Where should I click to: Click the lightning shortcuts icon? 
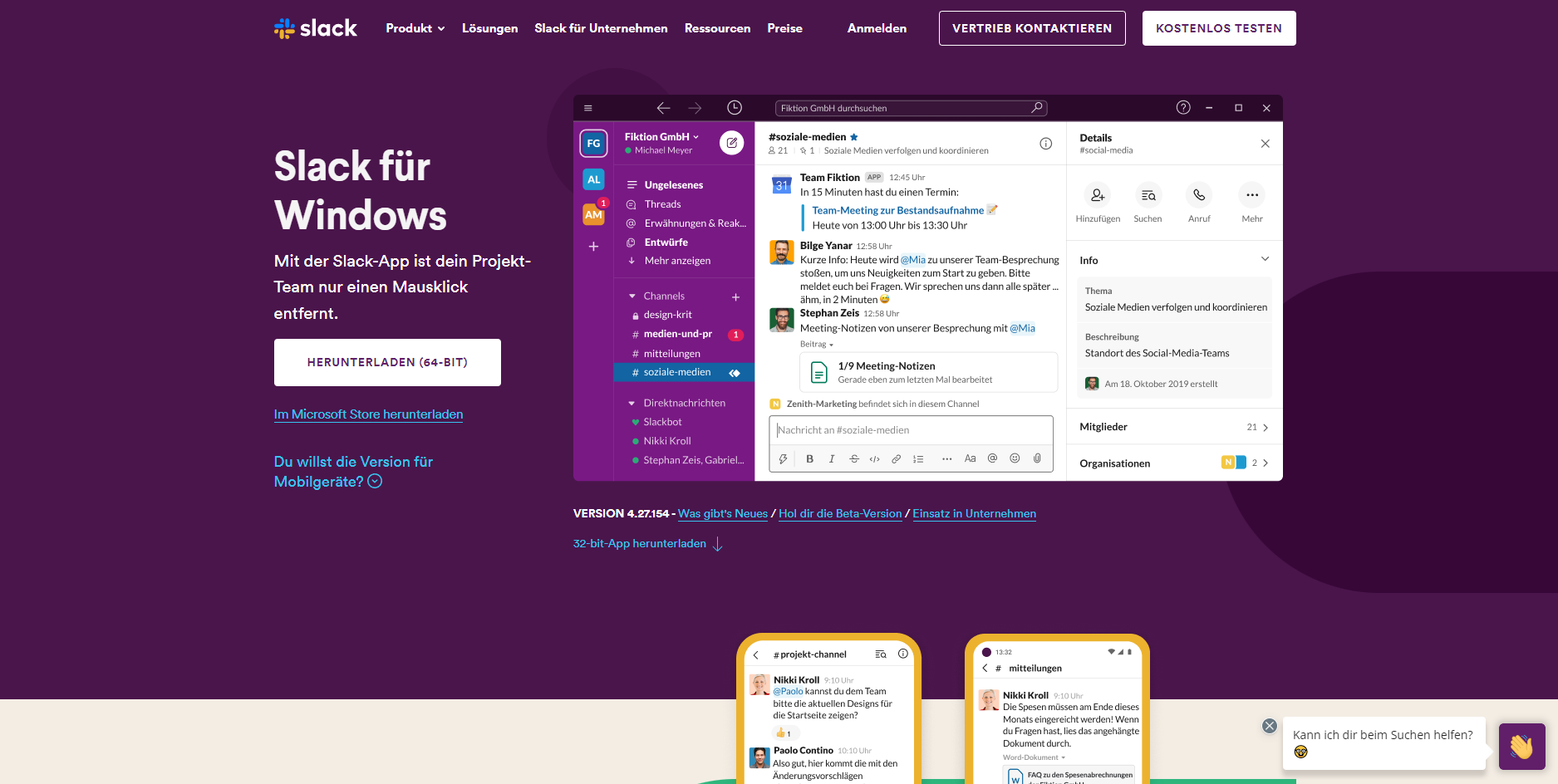point(783,458)
